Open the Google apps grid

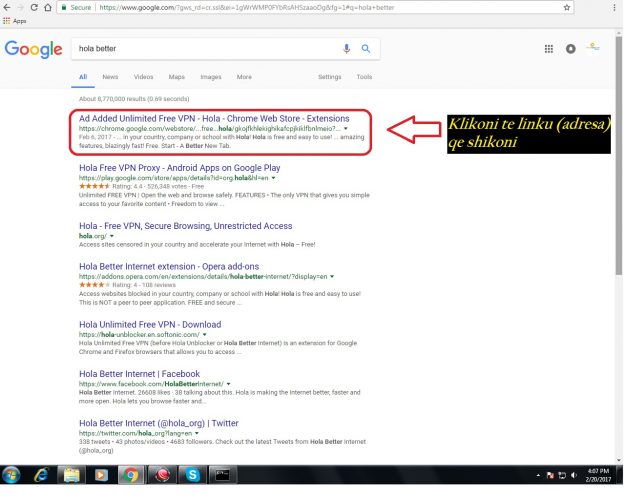(549, 49)
